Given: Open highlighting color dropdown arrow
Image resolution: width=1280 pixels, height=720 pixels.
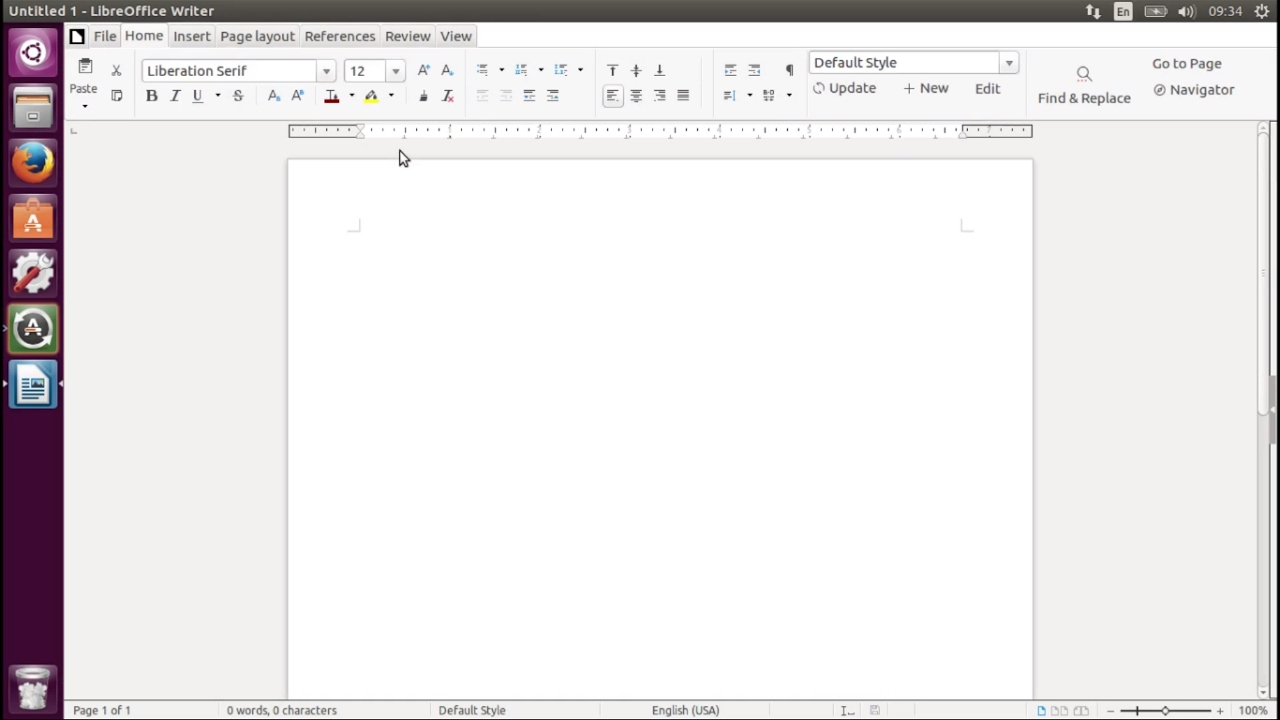Looking at the screenshot, I should coord(391,96).
